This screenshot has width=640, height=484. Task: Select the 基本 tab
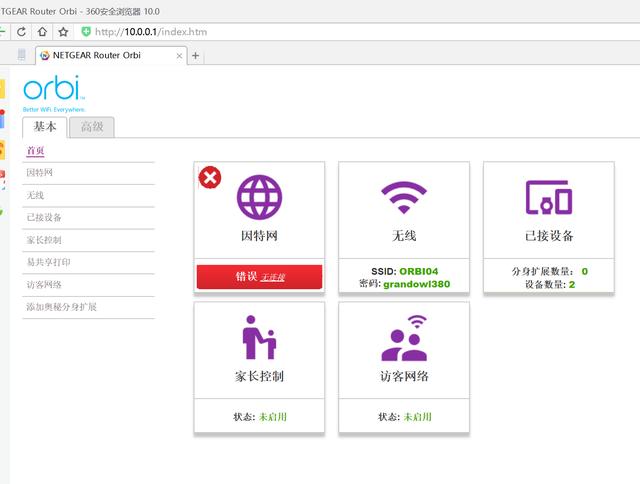pos(45,127)
